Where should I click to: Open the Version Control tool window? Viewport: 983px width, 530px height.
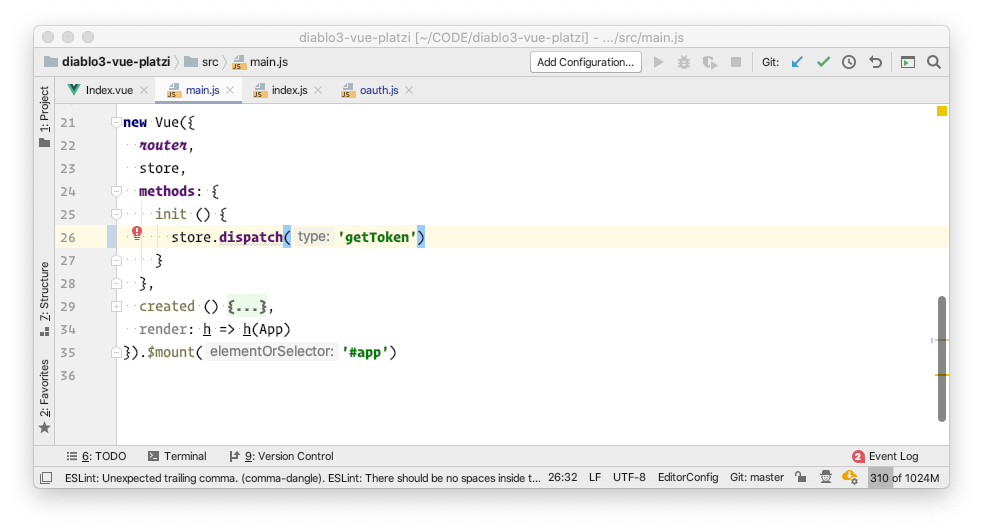(x=281, y=456)
